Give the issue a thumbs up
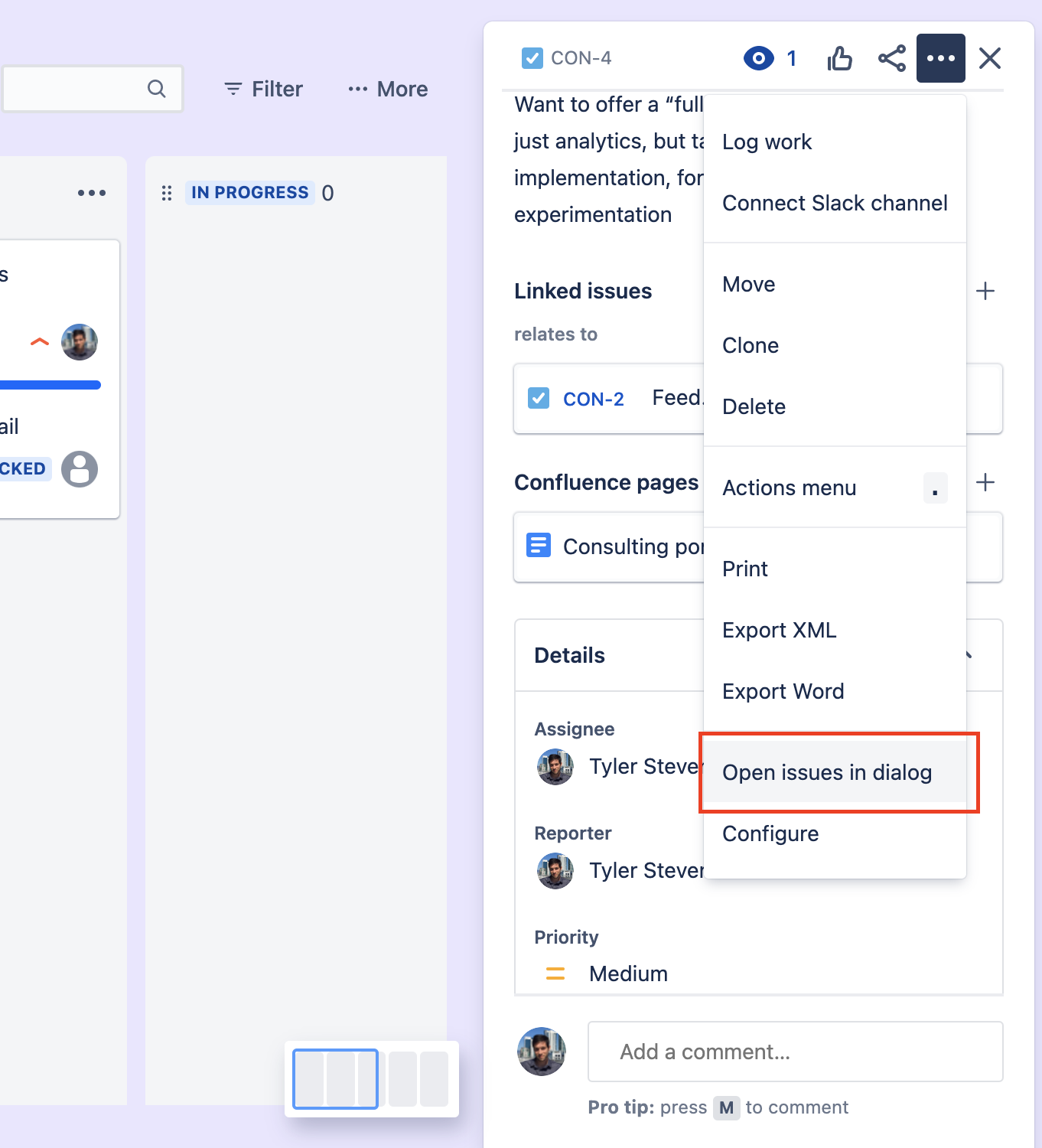Viewport: 1042px width, 1148px height. (839, 58)
